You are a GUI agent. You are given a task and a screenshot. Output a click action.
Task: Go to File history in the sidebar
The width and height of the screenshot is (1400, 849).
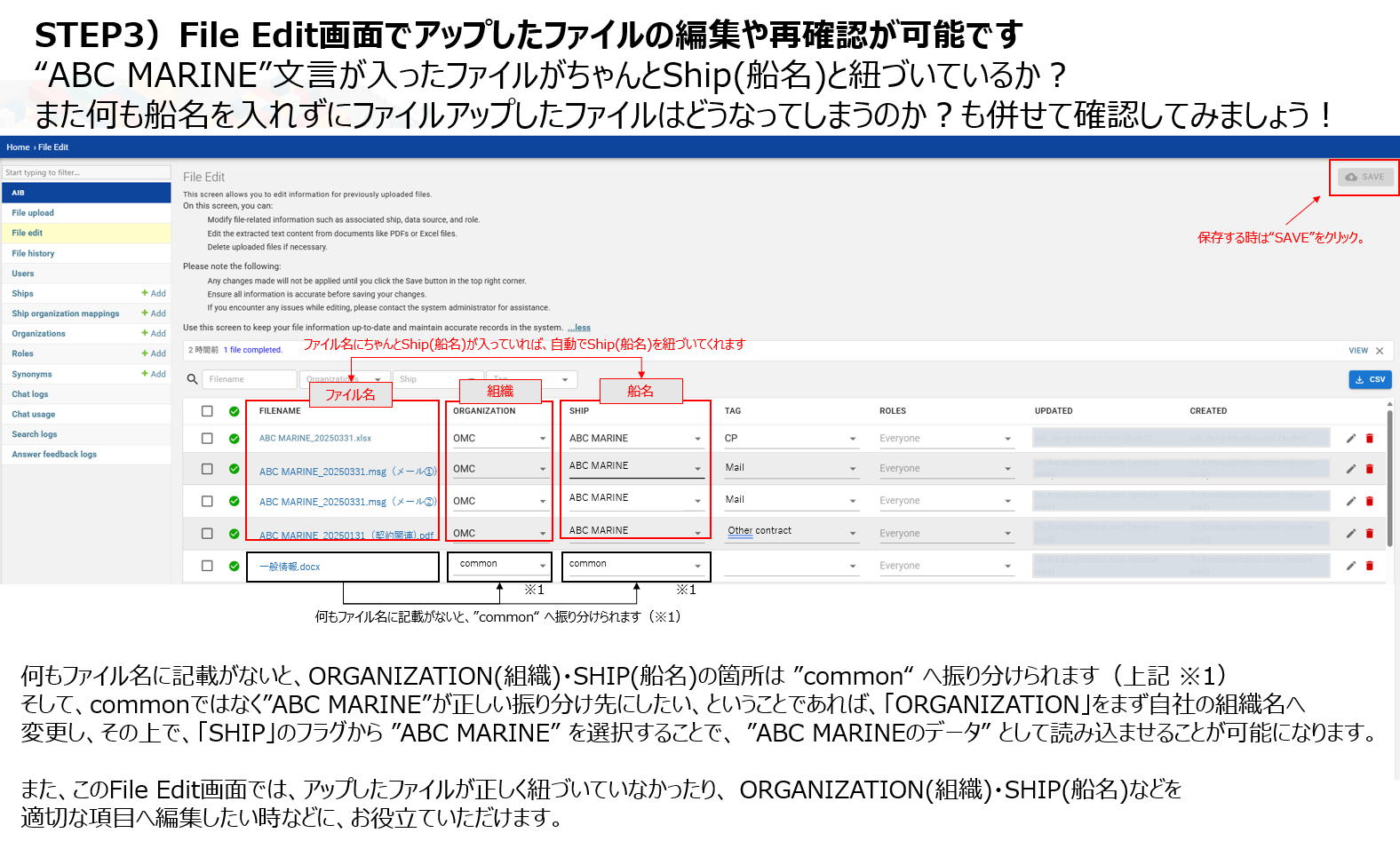(33, 254)
